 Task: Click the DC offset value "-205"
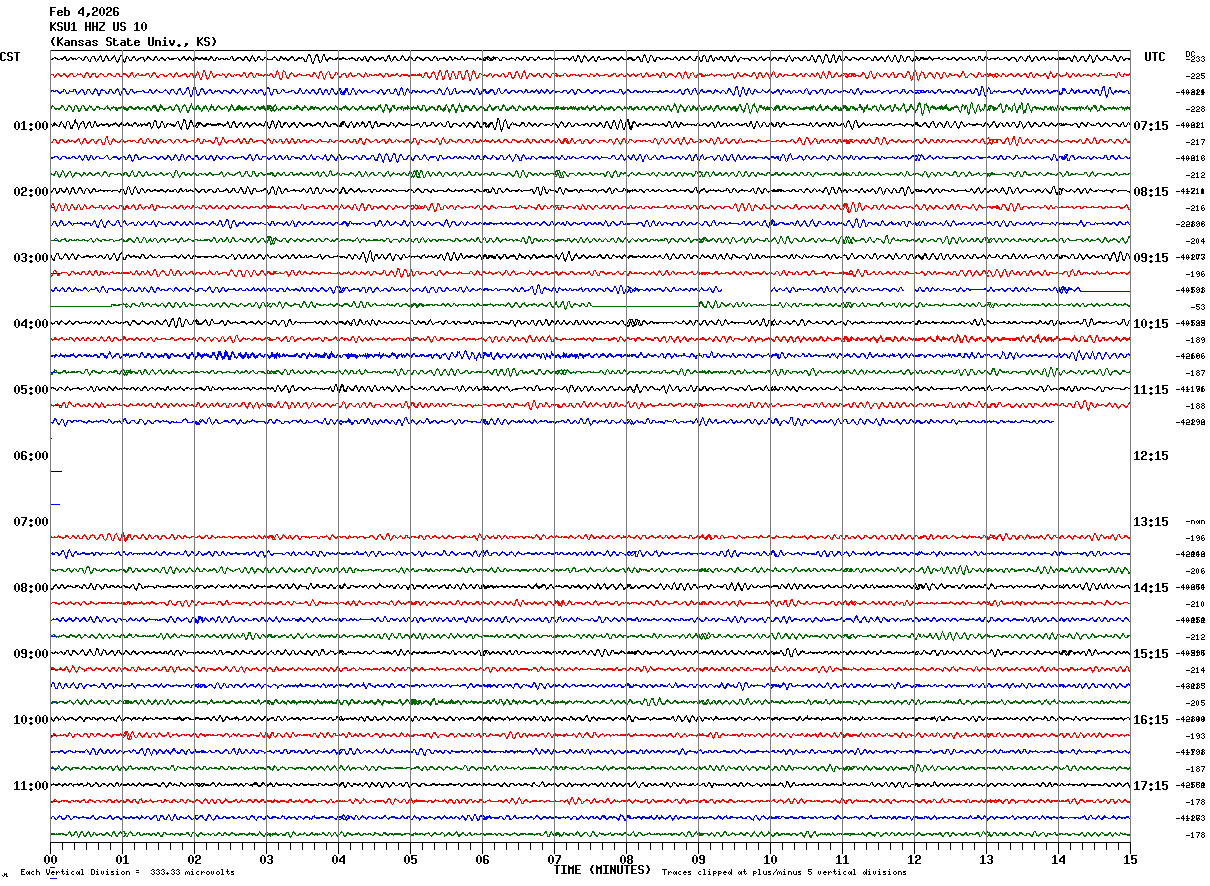point(1195,703)
